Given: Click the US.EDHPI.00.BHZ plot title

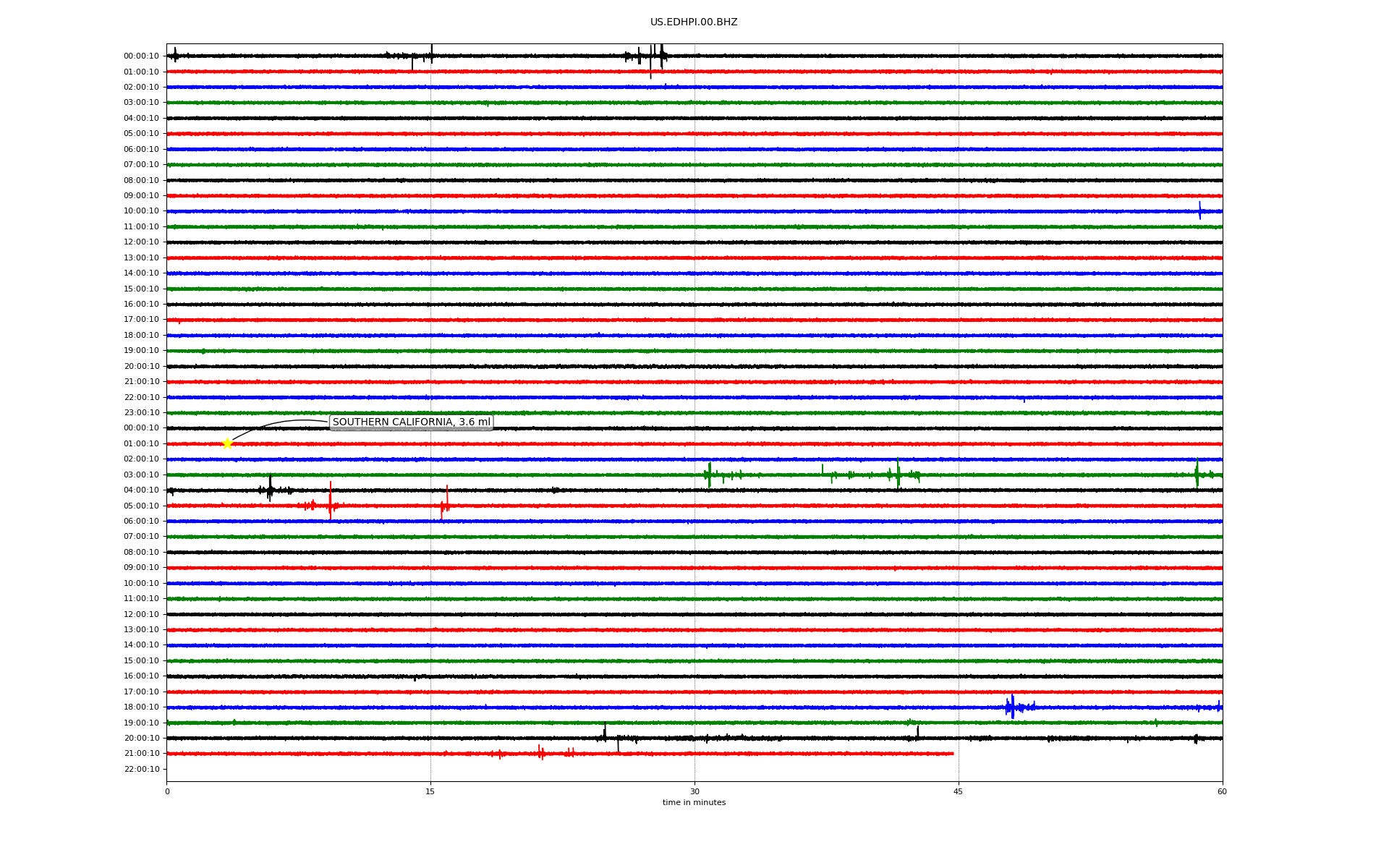Looking at the screenshot, I should tap(693, 22).
